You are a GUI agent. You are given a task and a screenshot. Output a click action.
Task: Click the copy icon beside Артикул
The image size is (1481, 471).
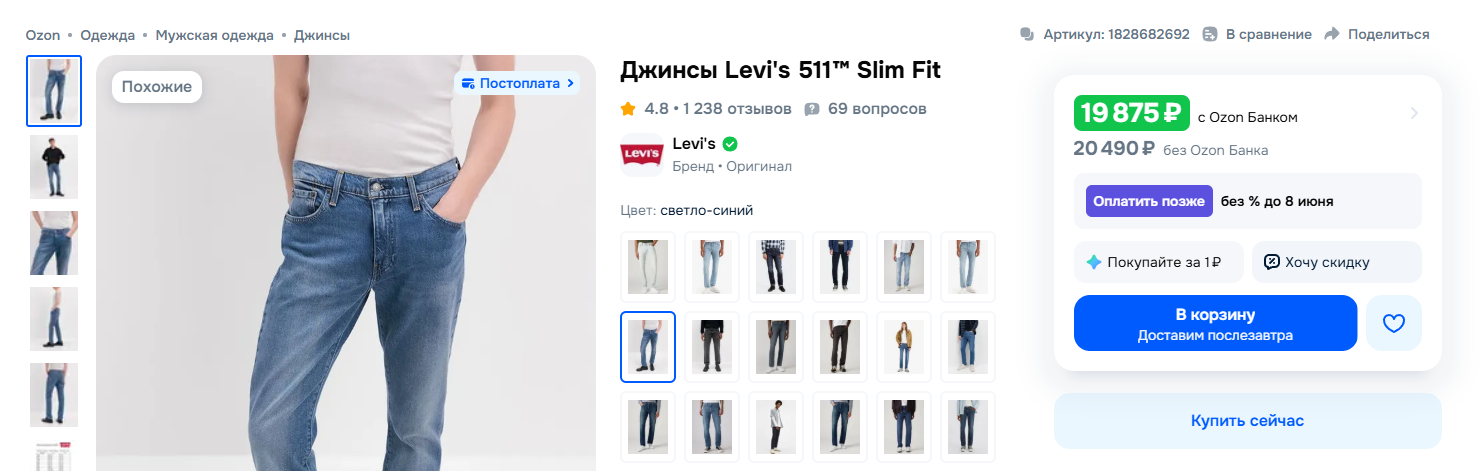pos(1026,34)
